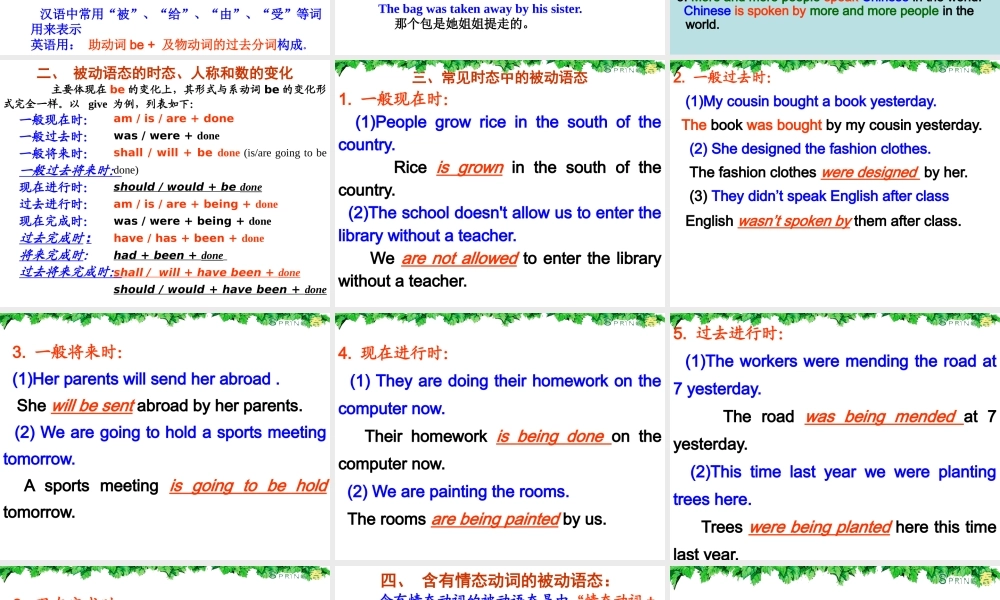Click '(2) We are painting the rooms.'
Viewport: 1000px width, 600px height.
coord(458,492)
